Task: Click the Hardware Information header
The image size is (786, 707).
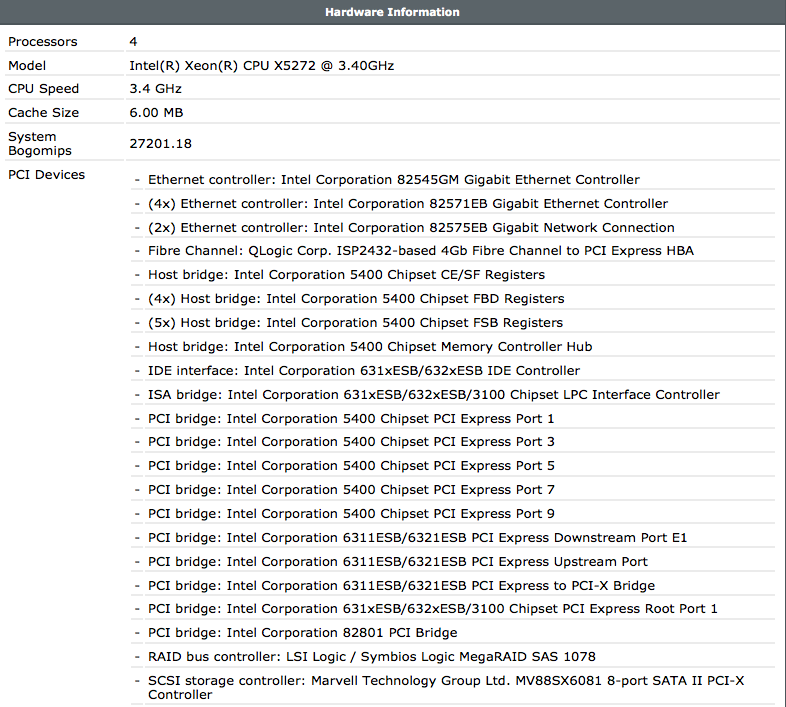Action: click(x=392, y=12)
